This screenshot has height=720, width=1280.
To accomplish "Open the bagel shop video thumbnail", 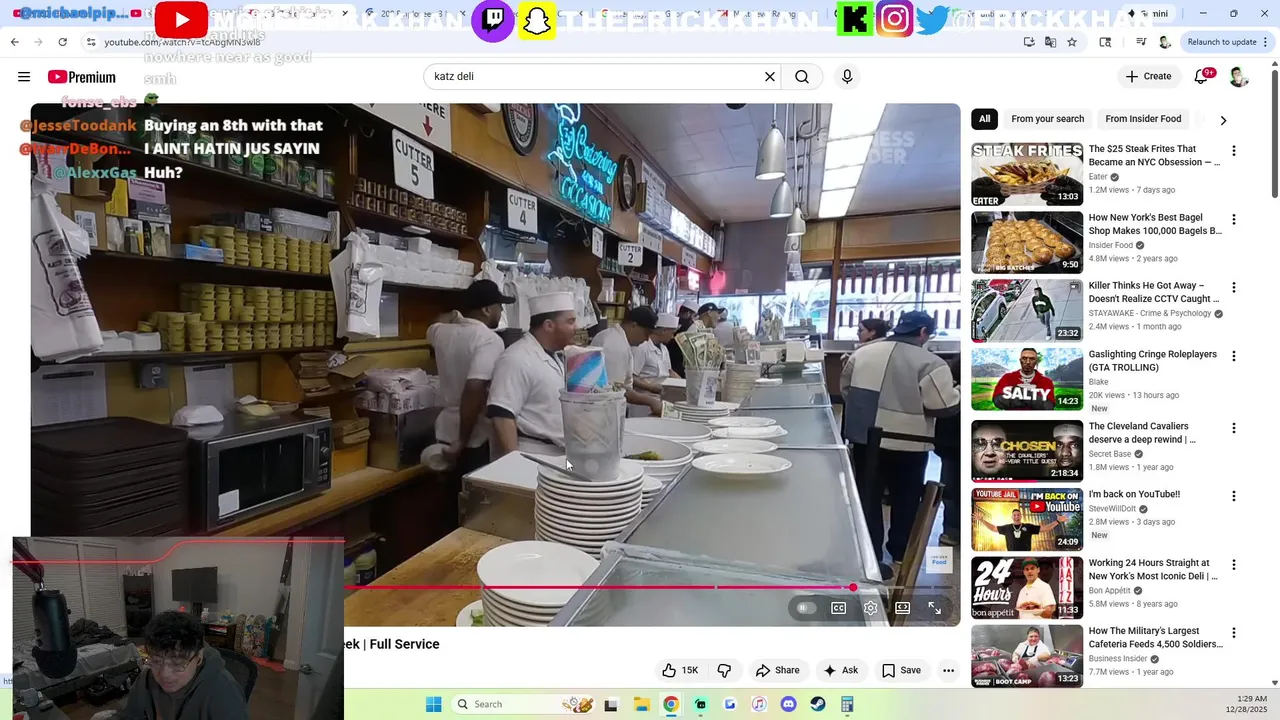I will point(1027,242).
